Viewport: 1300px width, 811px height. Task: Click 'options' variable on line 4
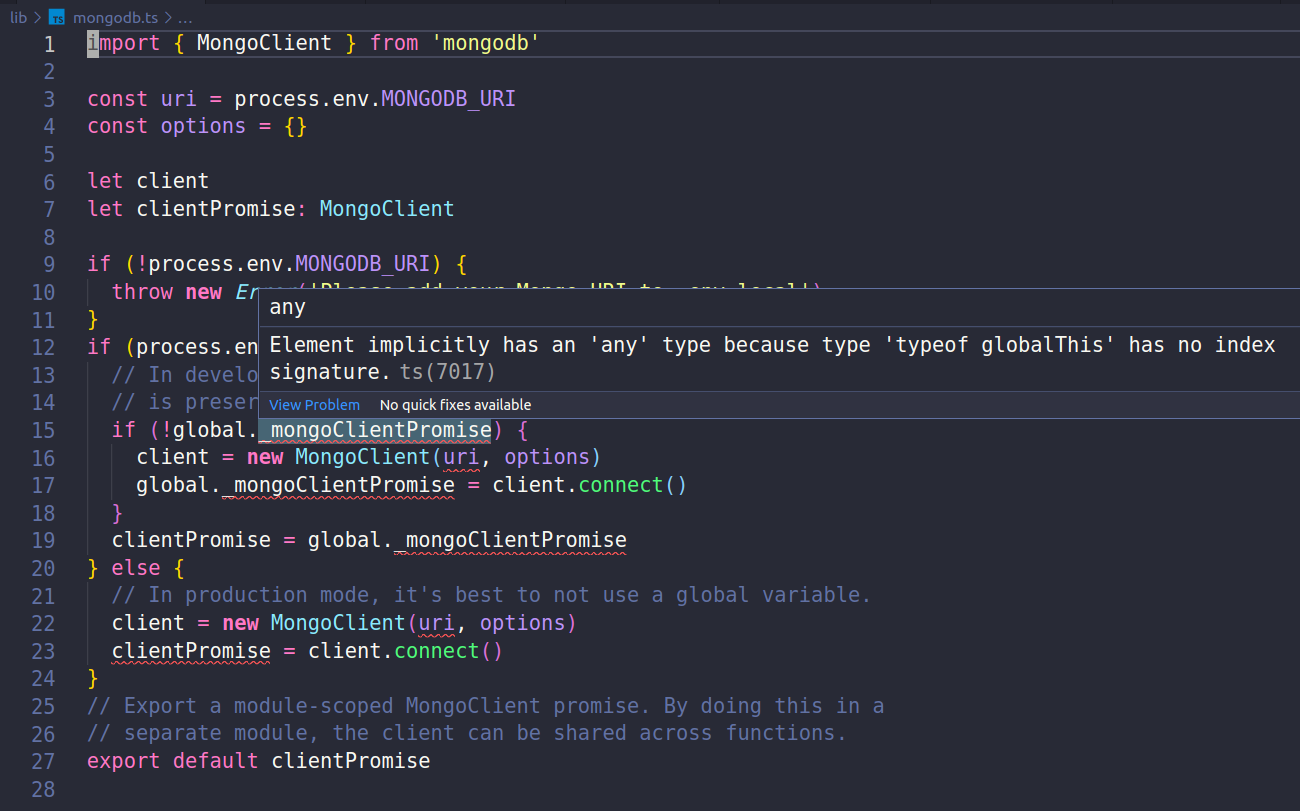coord(203,126)
